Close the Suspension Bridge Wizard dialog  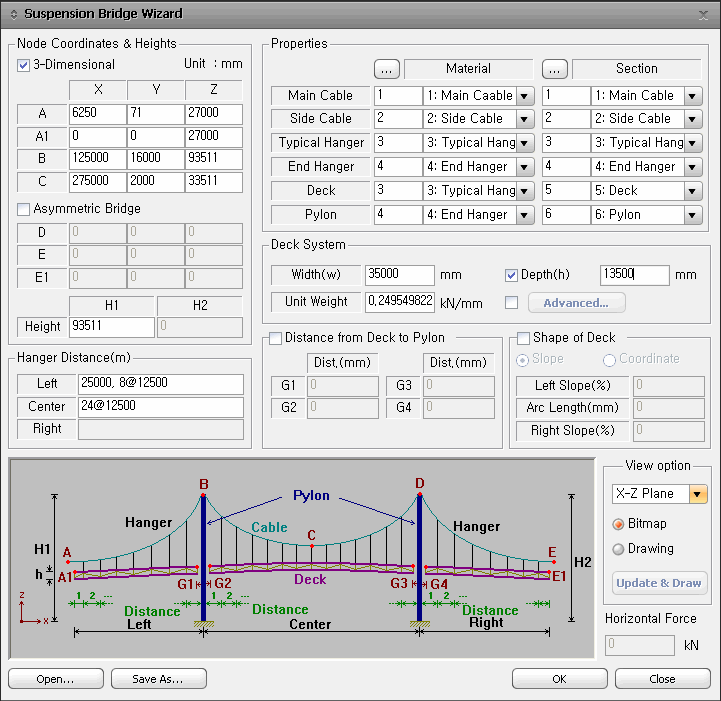pyautogui.click(x=703, y=13)
